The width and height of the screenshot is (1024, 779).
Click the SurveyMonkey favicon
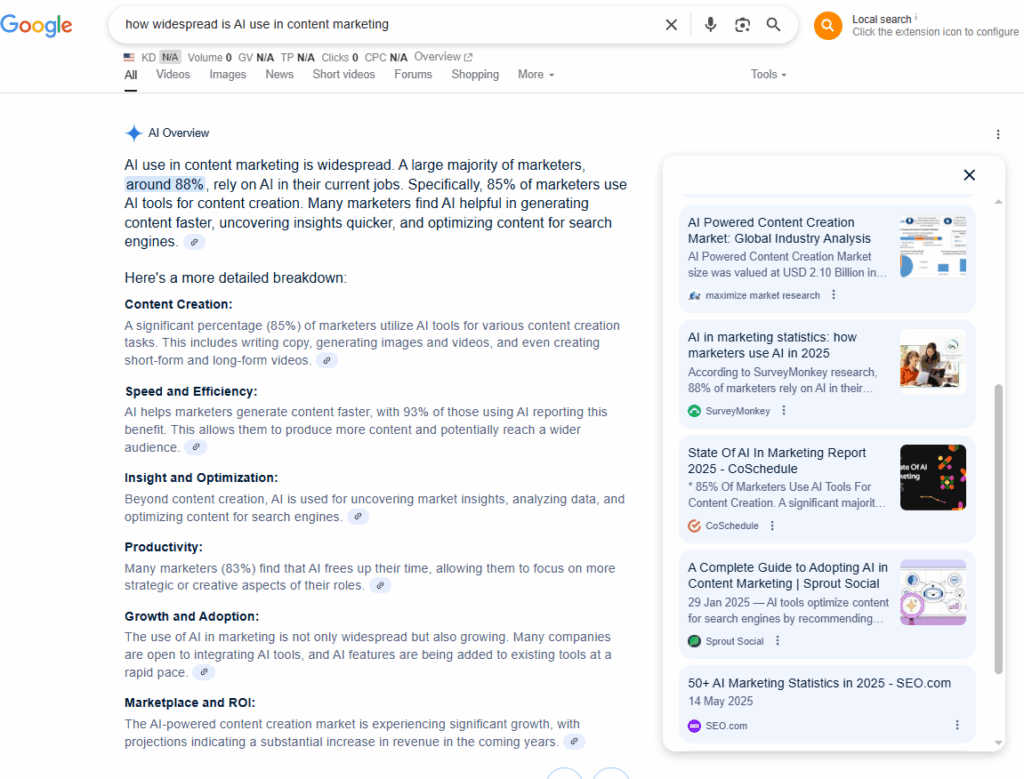[694, 411]
